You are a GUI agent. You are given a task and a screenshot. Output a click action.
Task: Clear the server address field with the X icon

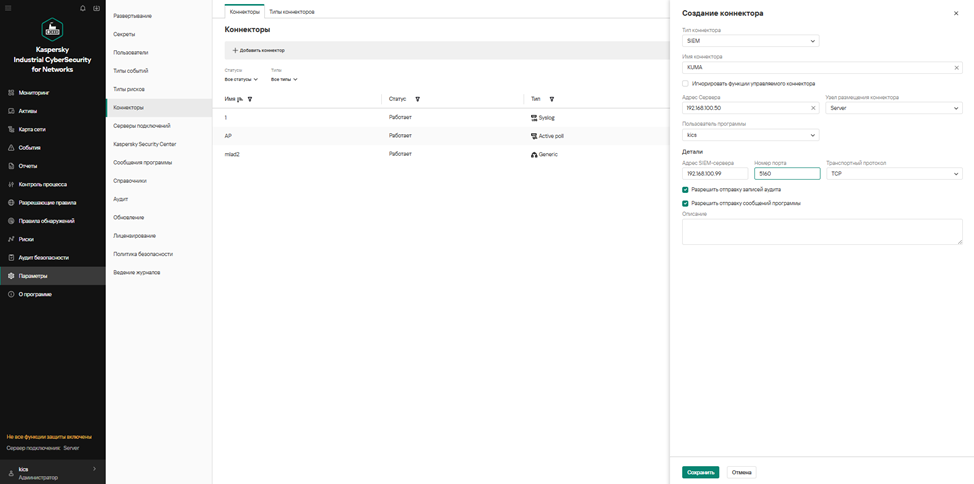pyautogui.click(x=813, y=108)
